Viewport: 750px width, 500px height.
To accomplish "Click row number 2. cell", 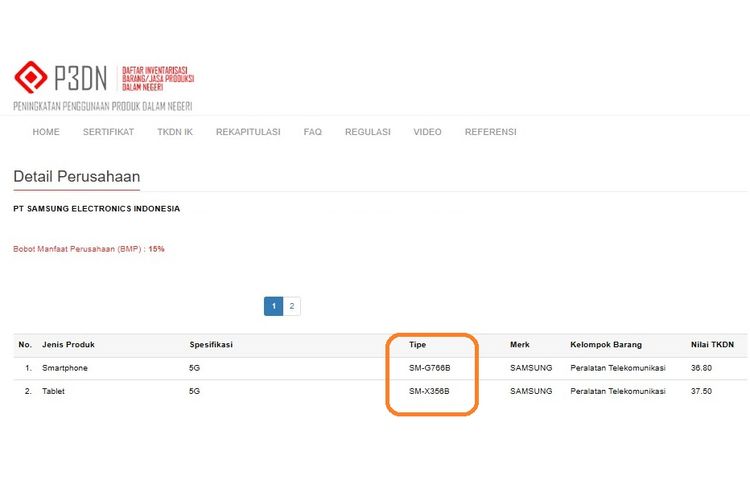I will pos(28,391).
